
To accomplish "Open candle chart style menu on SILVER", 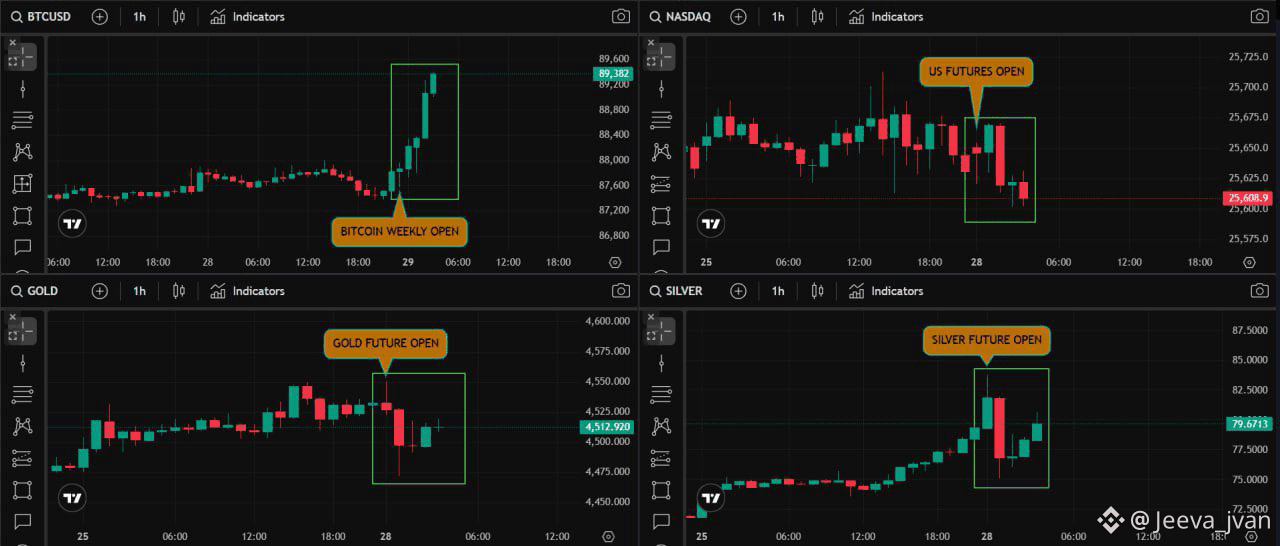I will (818, 291).
